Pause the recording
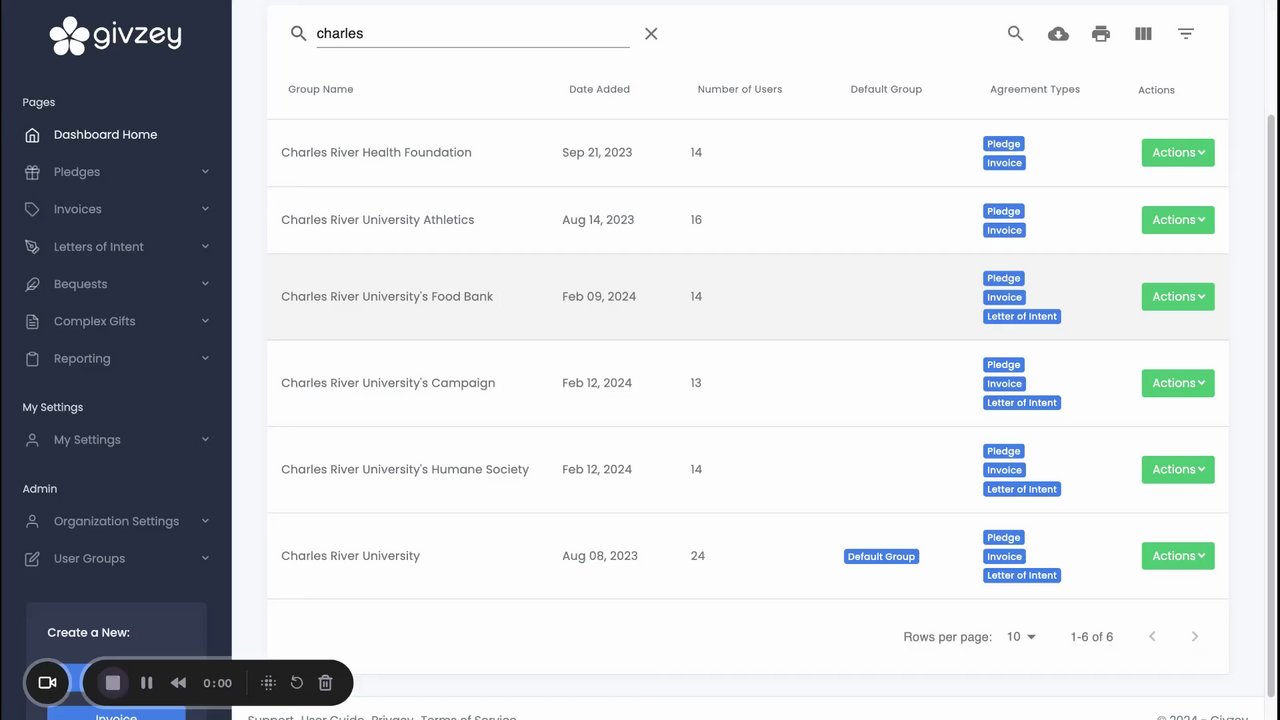 tap(147, 682)
